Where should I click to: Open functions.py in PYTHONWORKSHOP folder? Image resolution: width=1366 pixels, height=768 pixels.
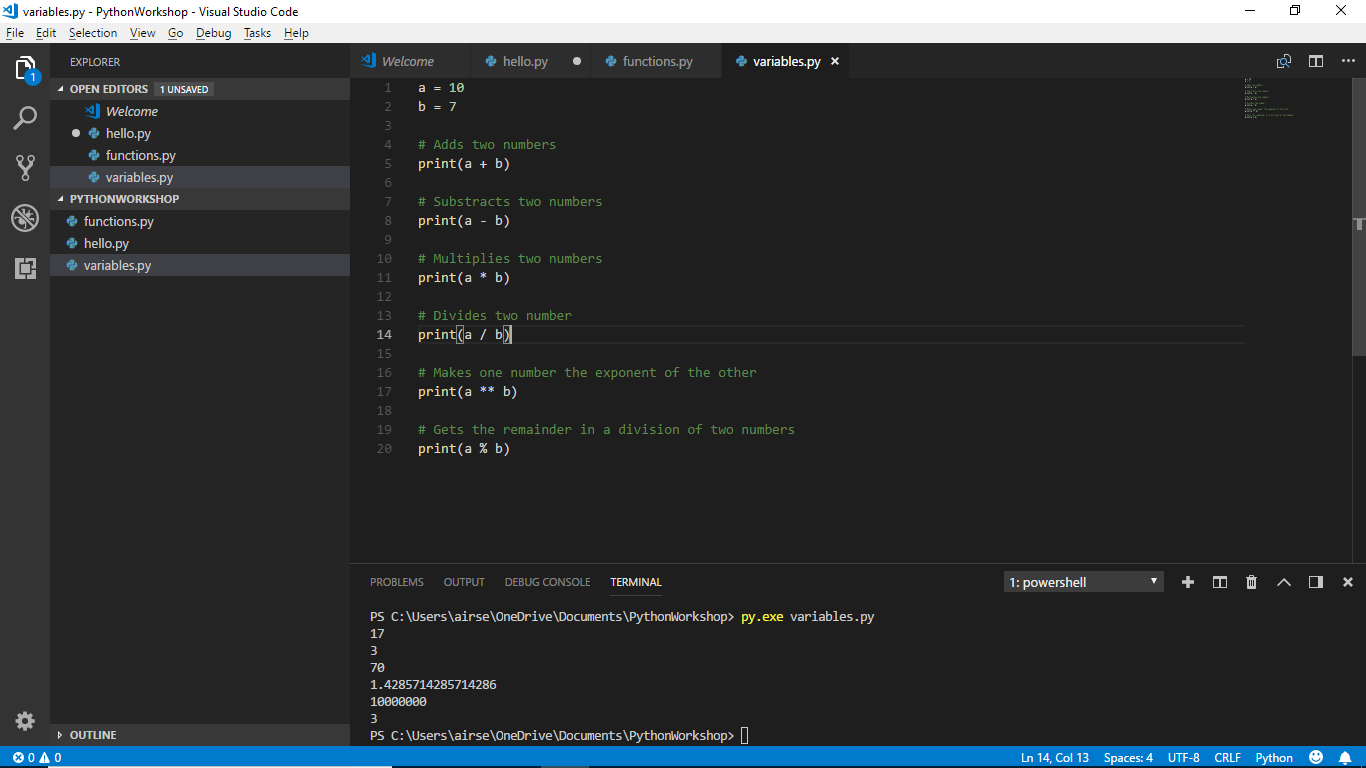coord(200,221)
